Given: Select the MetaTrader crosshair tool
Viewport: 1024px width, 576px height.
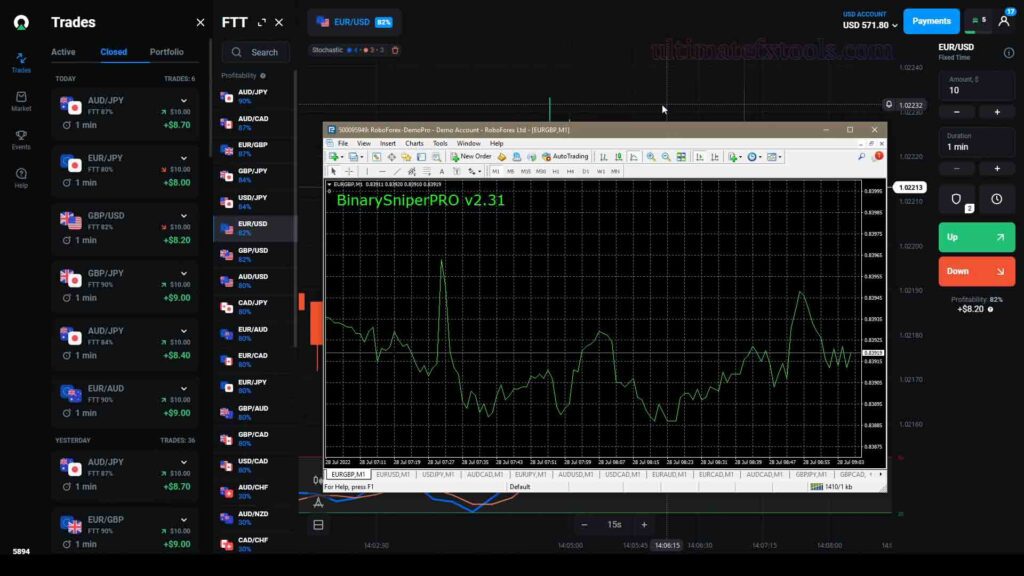Looking at the screenshot, I should coord(349,171).
